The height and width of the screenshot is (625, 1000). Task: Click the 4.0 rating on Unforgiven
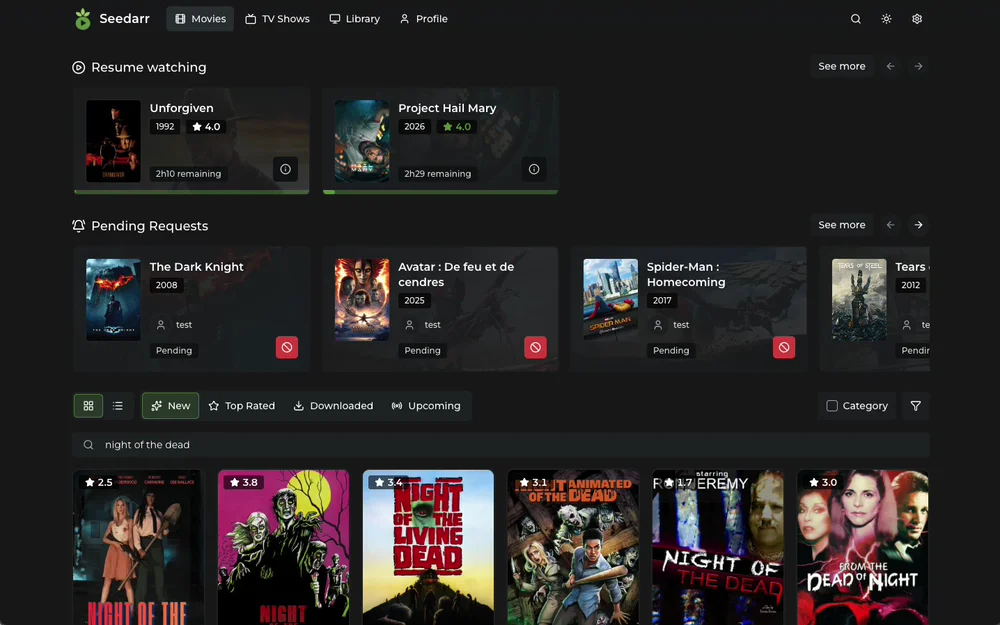tap(206, 127)
